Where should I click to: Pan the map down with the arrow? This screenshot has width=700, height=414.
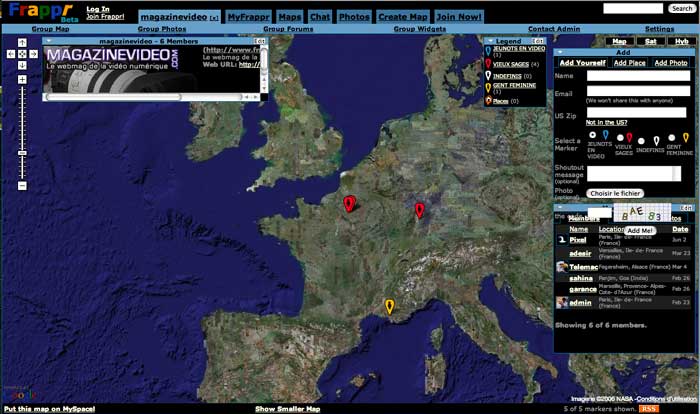tap(22, 66)
